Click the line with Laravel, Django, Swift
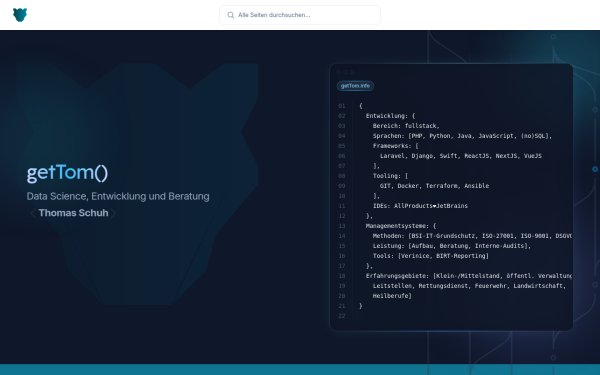This screenshot has height=375, width=600. click(x=461, y=156)
